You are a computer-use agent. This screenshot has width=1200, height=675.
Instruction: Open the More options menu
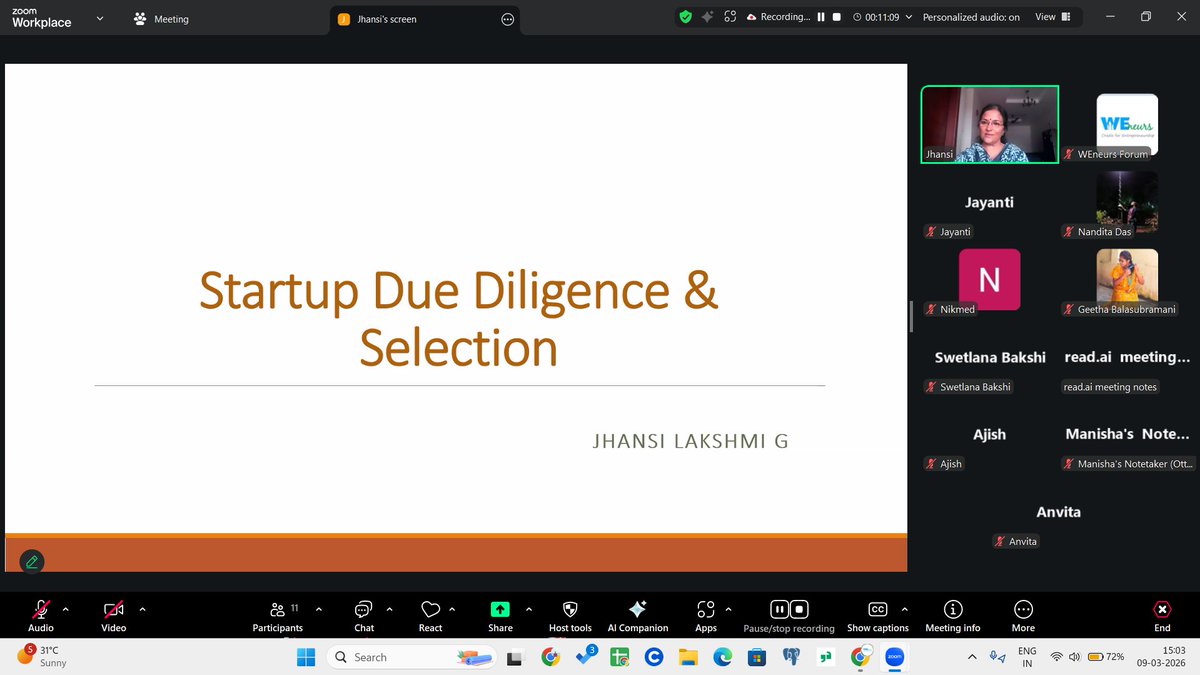pyautogui.click(x=1023, y=615)
